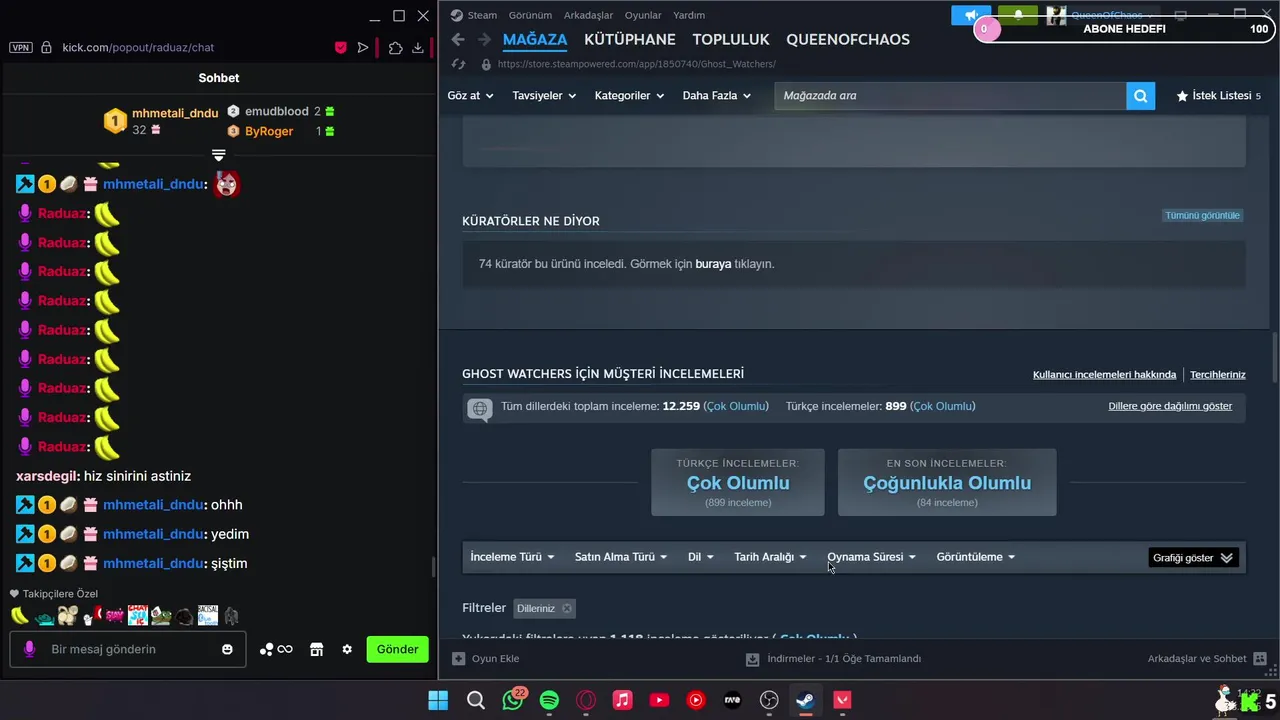This screenshot has height=720, width=1280.
Task: Click the Steam notifications bell icon
Action: pyautogui.click(x=1018, y=15)
